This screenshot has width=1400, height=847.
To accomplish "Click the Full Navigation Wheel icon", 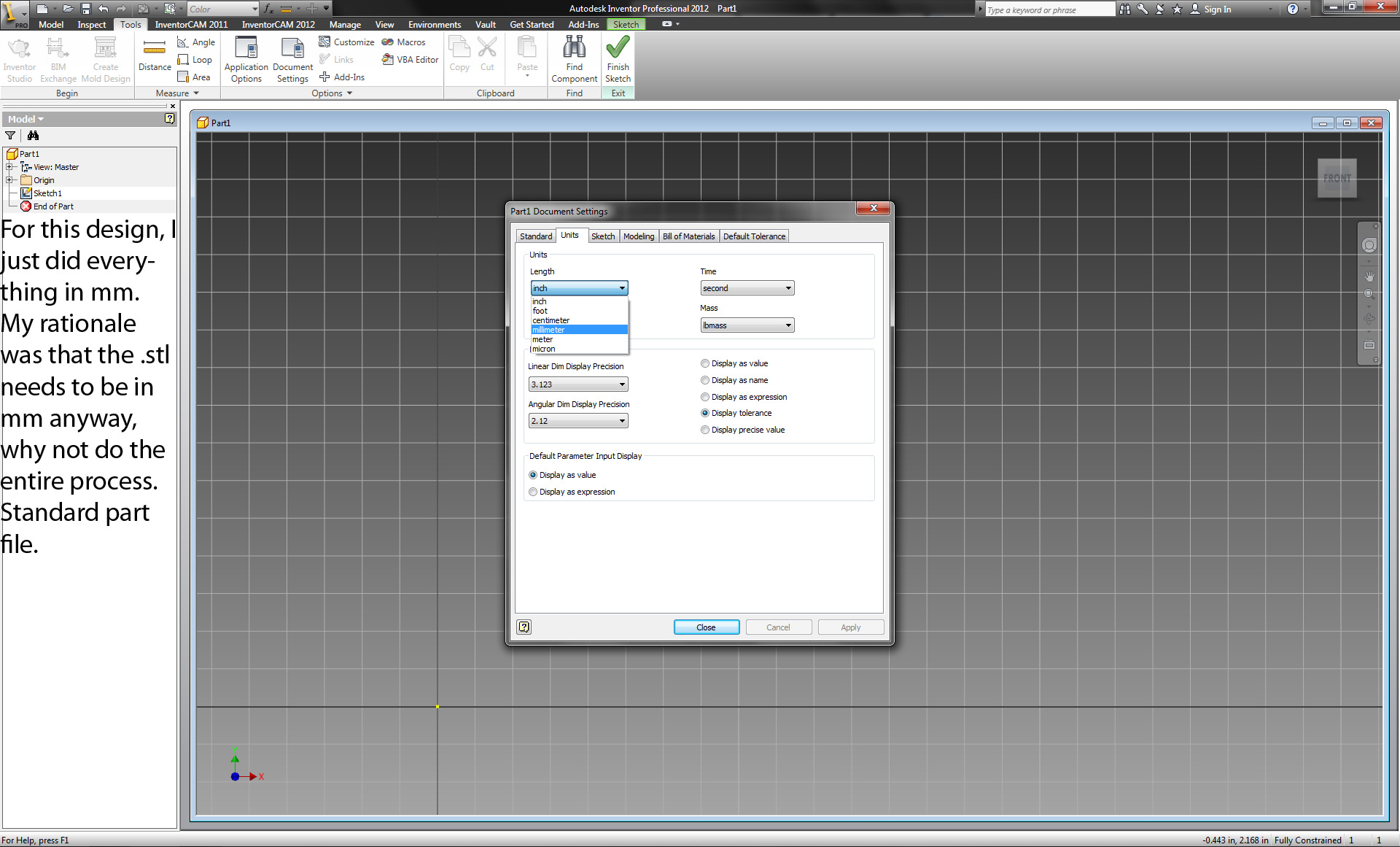I will click(1369, 246).
